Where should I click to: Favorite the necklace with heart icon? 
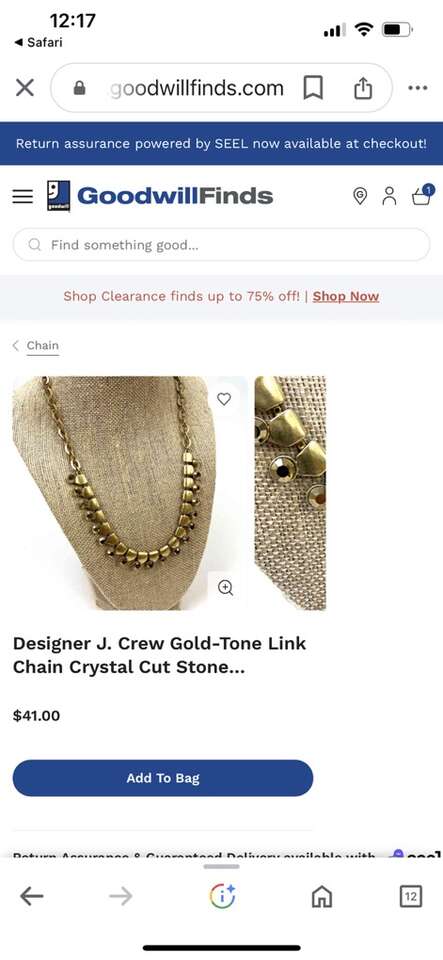[x=225, y=399]
